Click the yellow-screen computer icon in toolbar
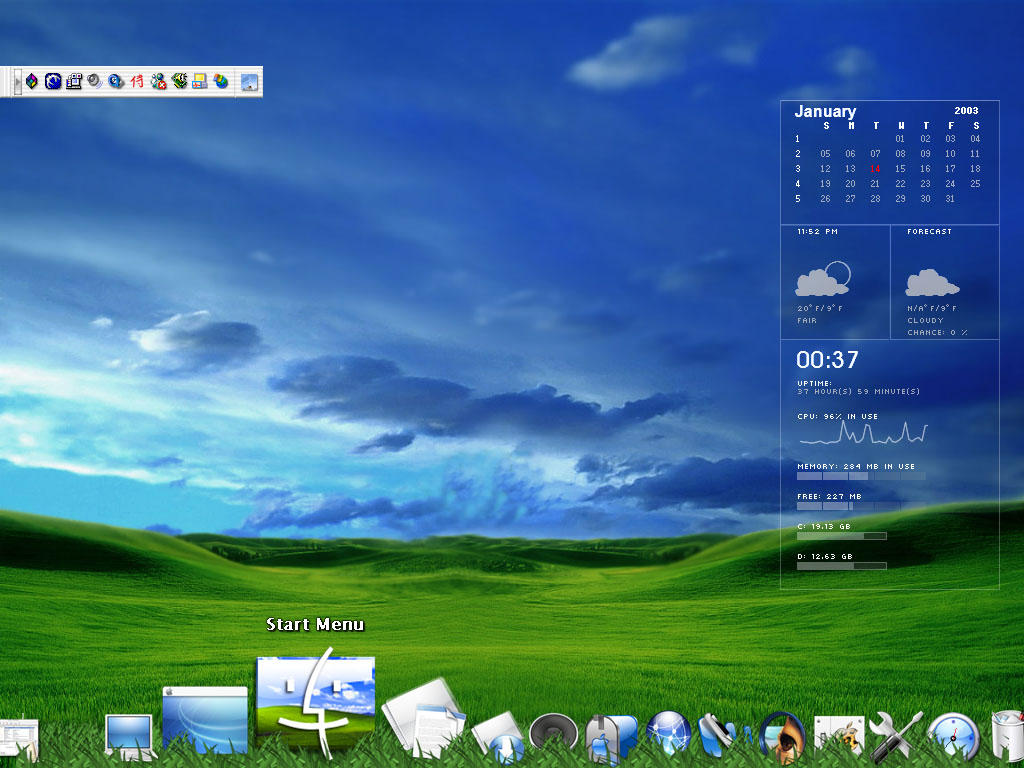 pos(200,81)
